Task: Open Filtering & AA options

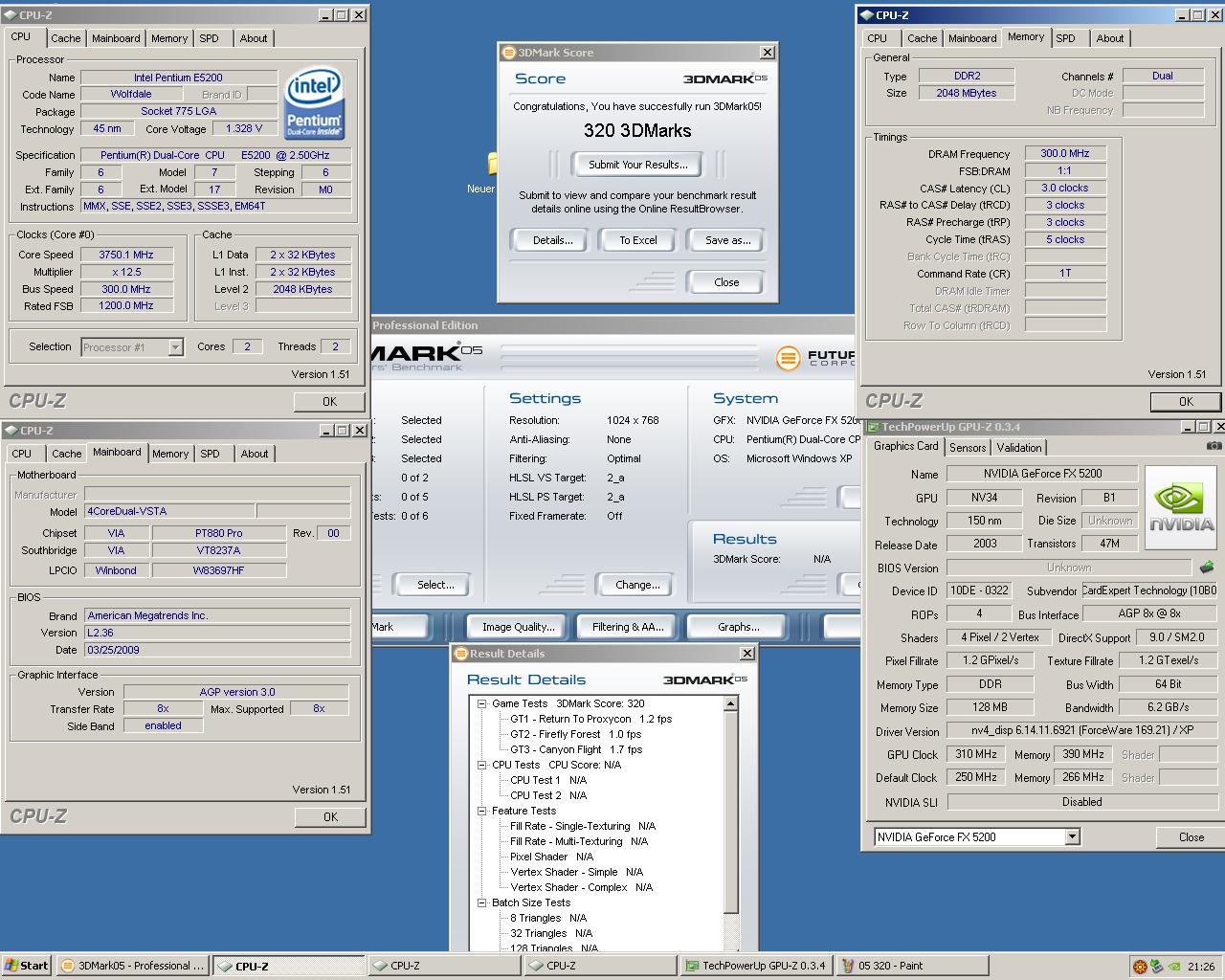Action: tap(628, 627)
